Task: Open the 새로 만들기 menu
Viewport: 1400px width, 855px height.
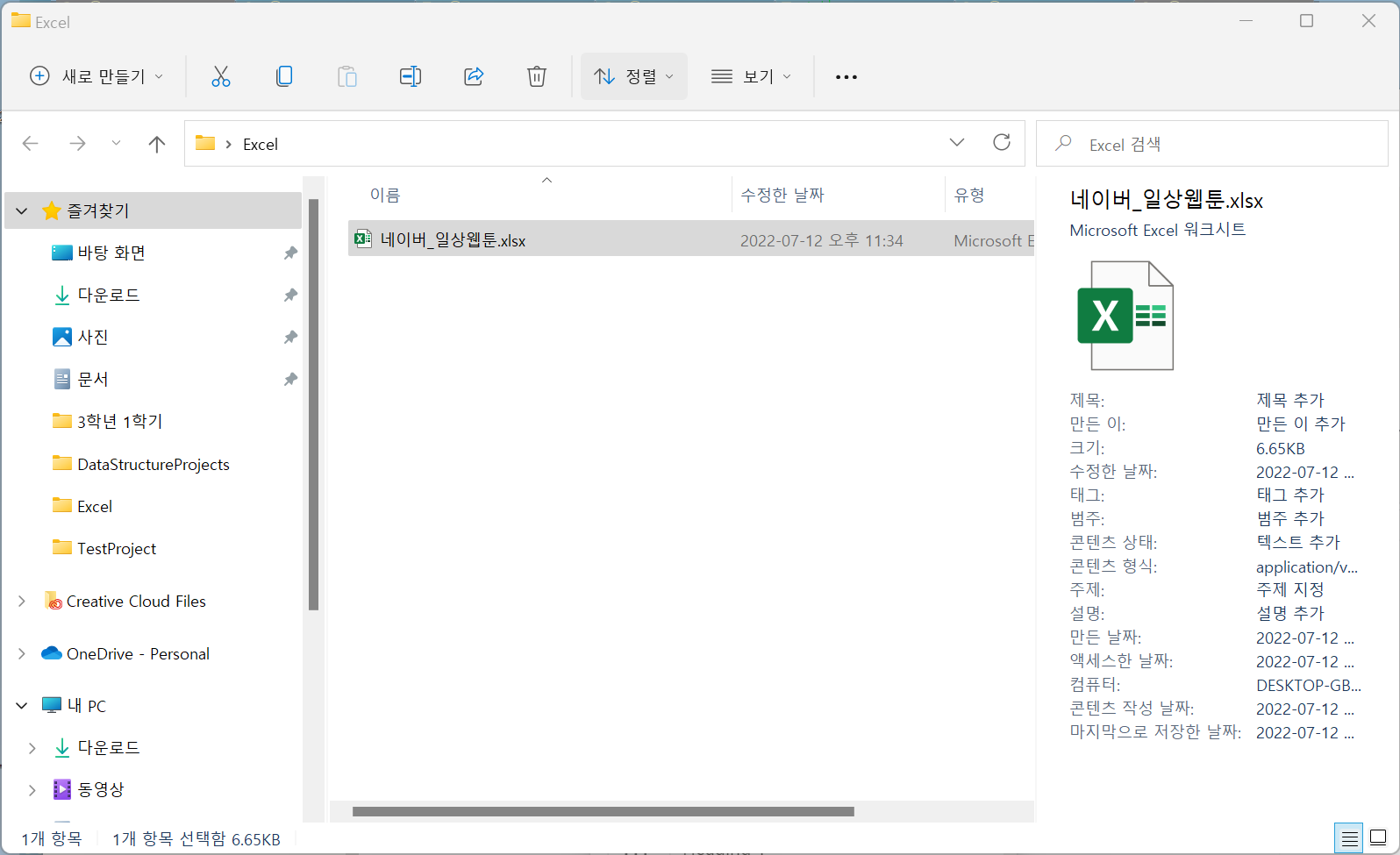Action: (x=96, y=76)
